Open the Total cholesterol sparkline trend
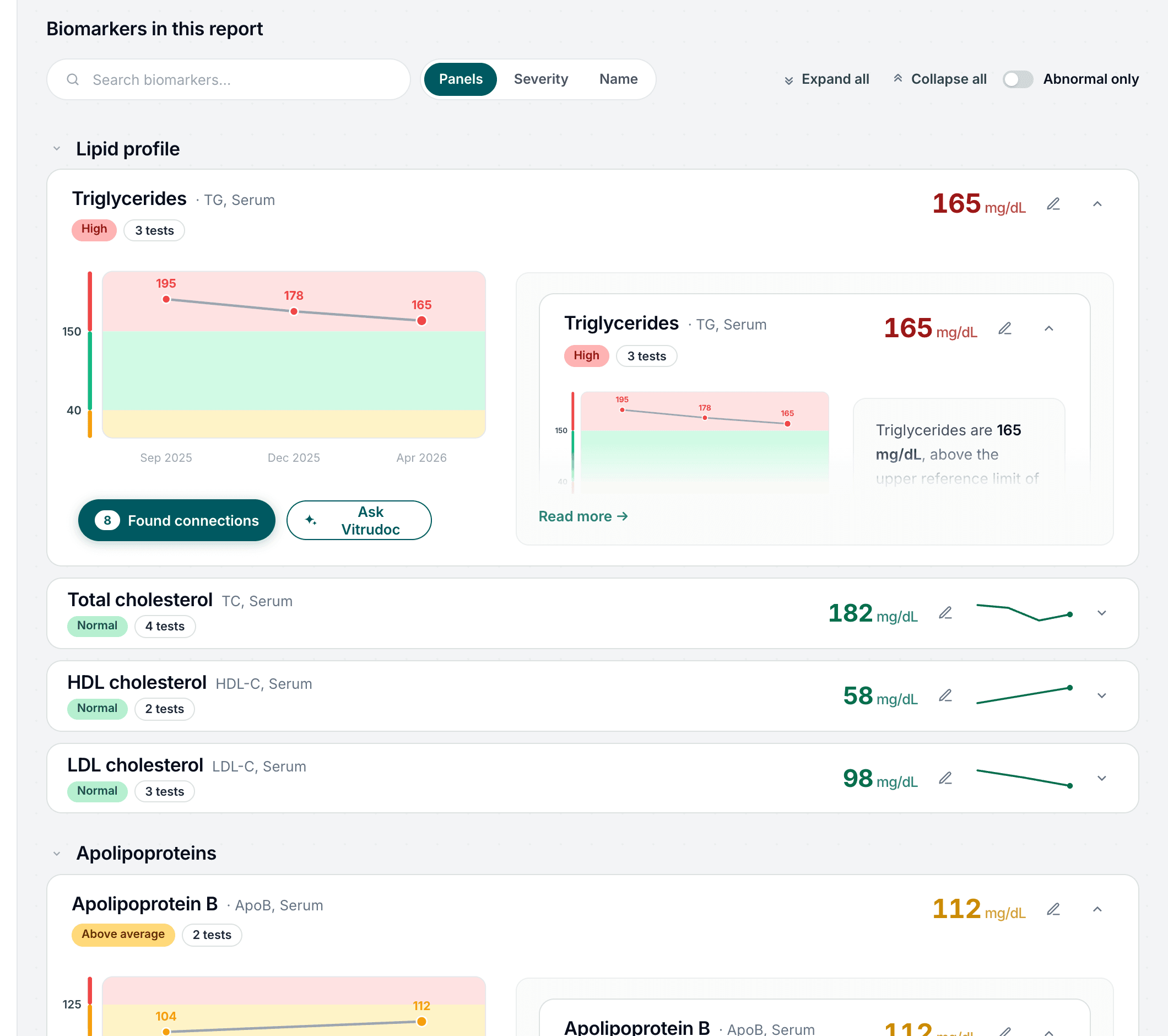The width and height of the screenshot is (1168, 1036). [x=1024, y=613]
